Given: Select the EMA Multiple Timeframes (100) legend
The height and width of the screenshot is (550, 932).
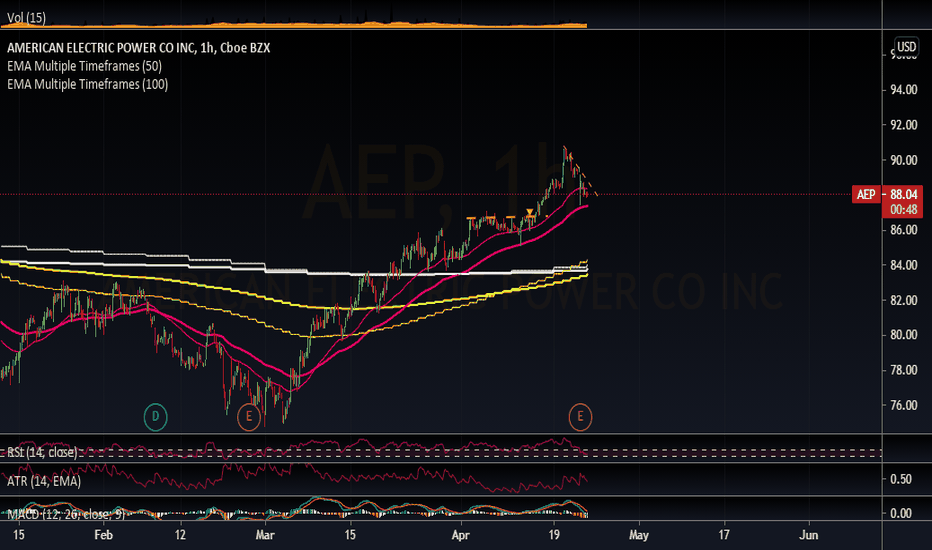Looking at the screenshot, I should point(87,84).
